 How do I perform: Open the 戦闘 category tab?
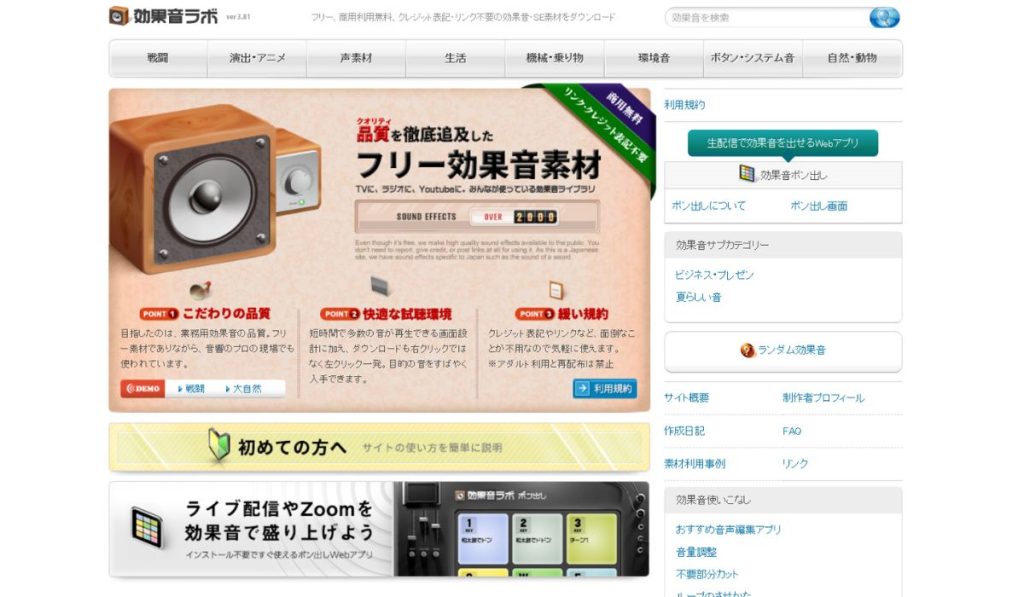(x=158, y=58)
